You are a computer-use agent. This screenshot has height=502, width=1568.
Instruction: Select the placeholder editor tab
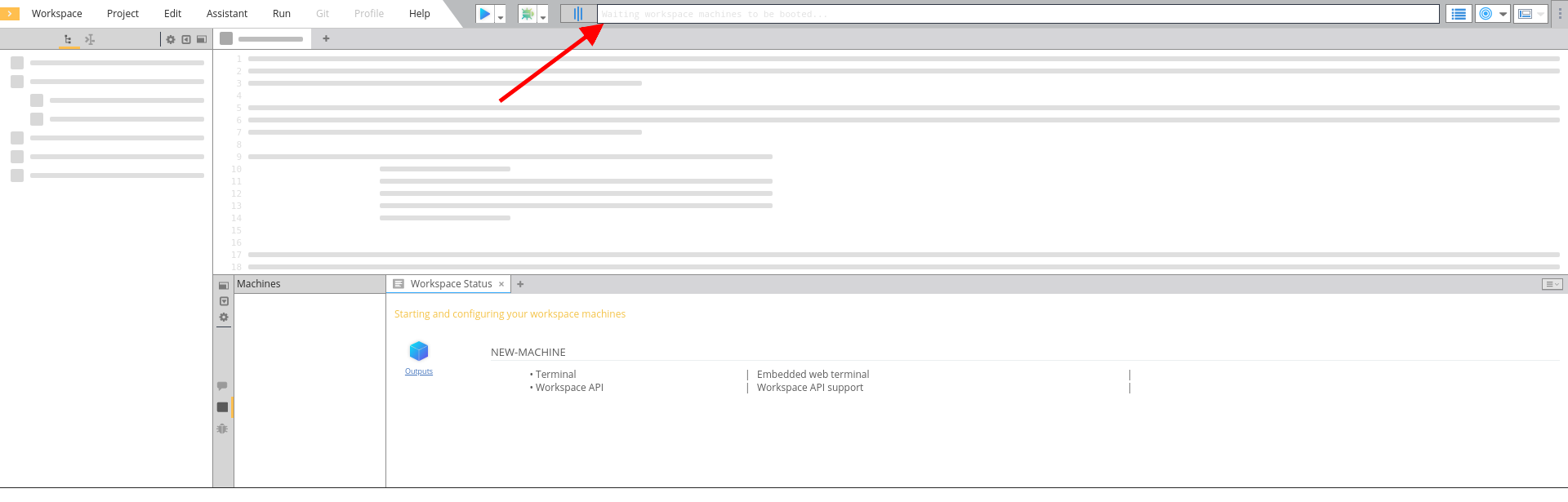pos(262,38)
